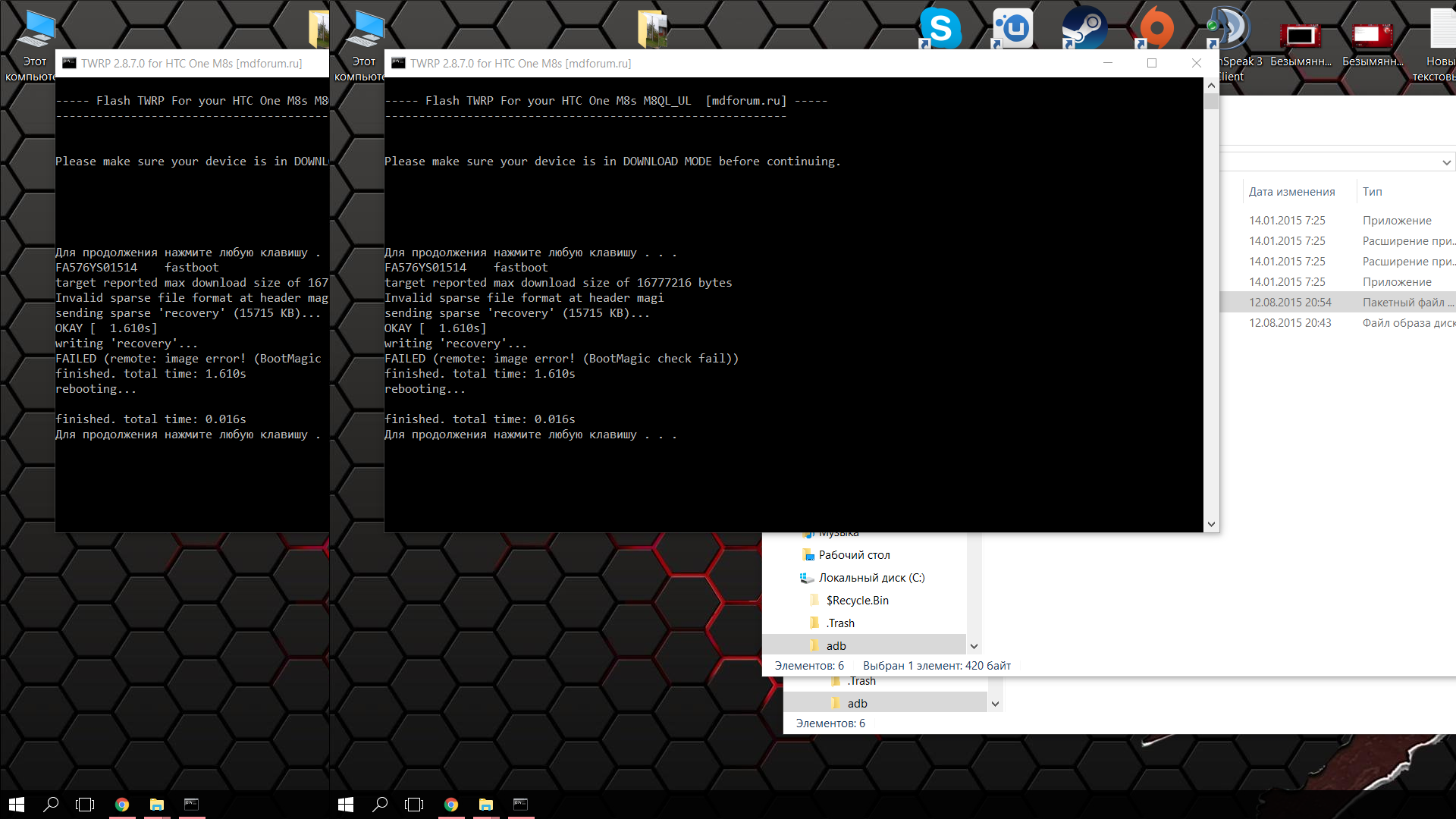Minimize the front TWRP console window

[1108, 63]
